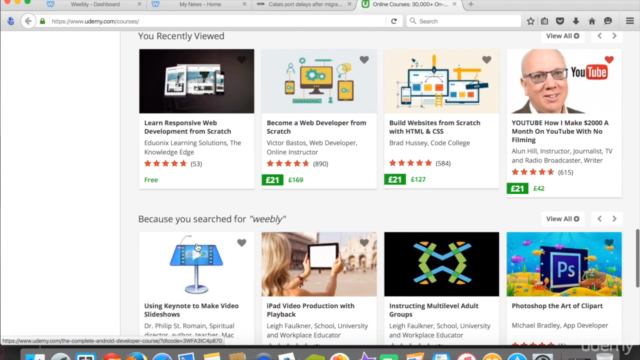Viewport: 640px width, 360px height.
Task: Click the Pocket save icon
Action: pos(560,21)
